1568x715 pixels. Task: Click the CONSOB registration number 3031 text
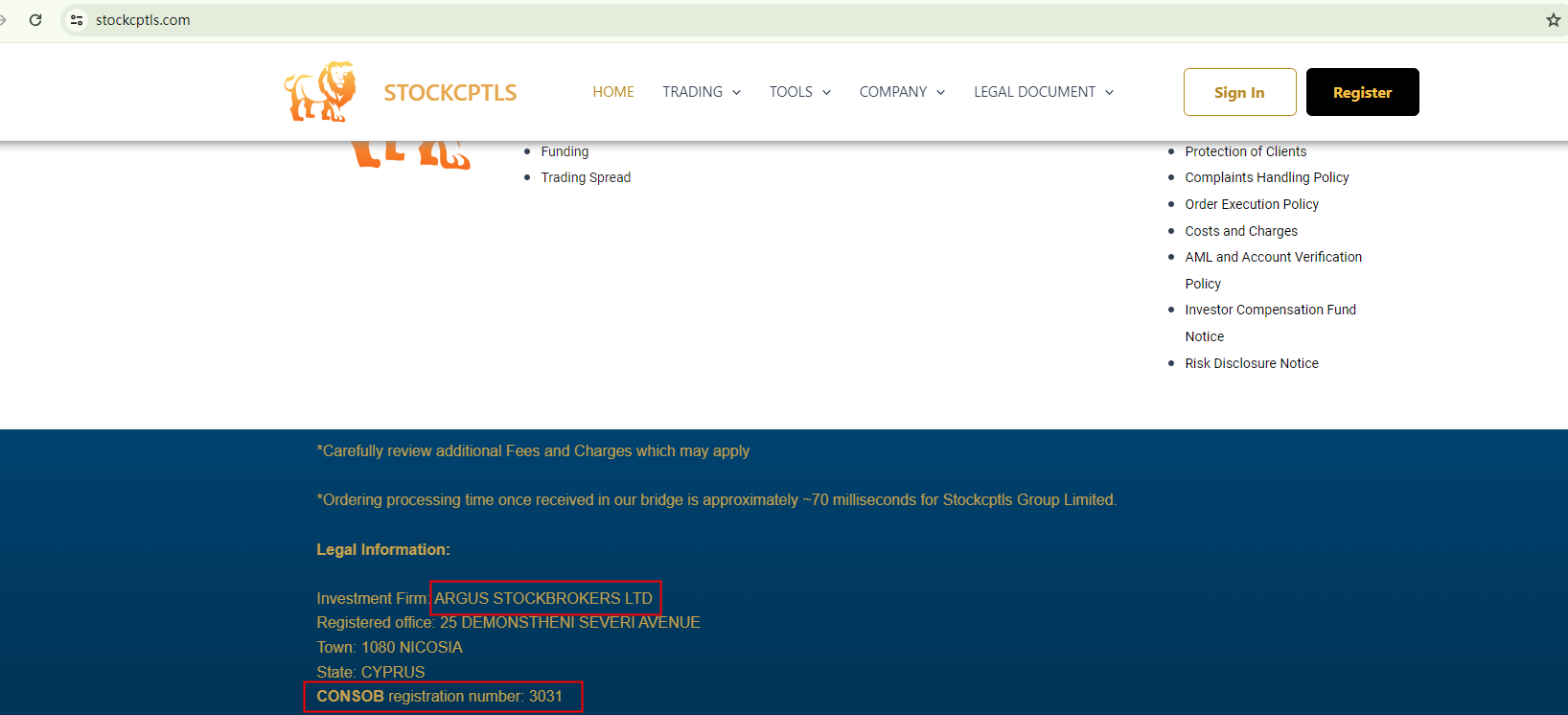point(440,697)
